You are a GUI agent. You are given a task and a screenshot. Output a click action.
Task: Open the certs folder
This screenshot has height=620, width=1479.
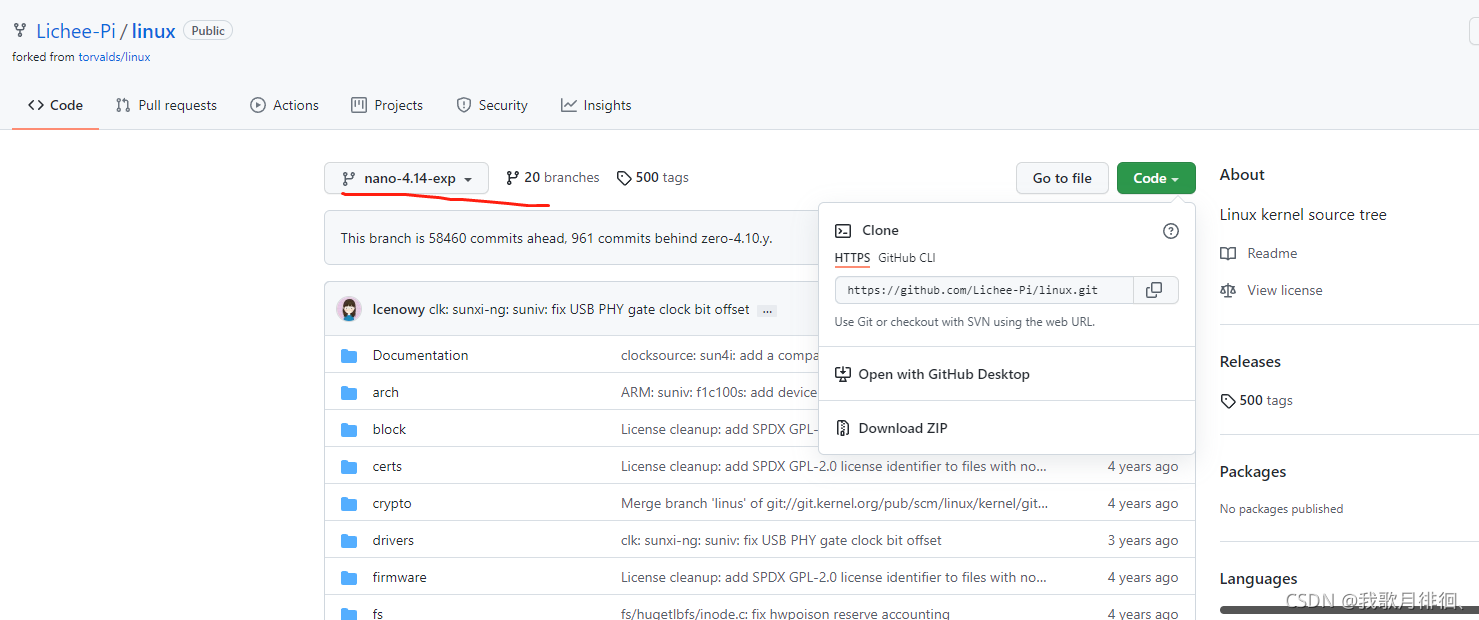pos(387,466)
